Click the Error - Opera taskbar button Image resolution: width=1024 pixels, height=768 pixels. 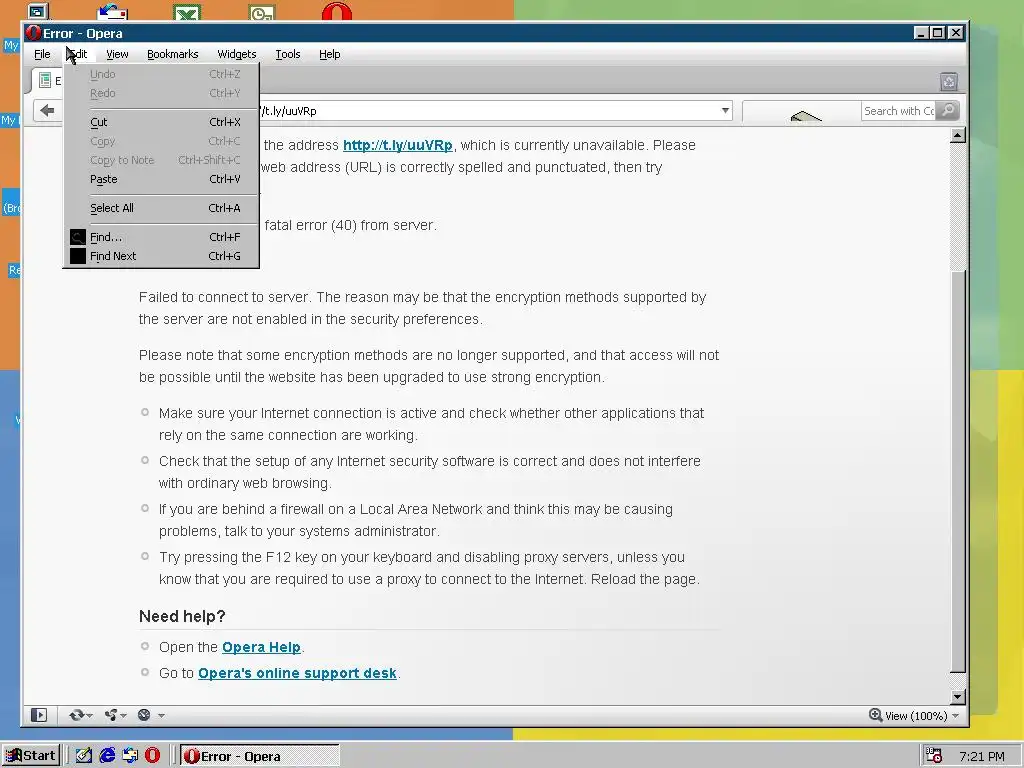click(260, 756)
